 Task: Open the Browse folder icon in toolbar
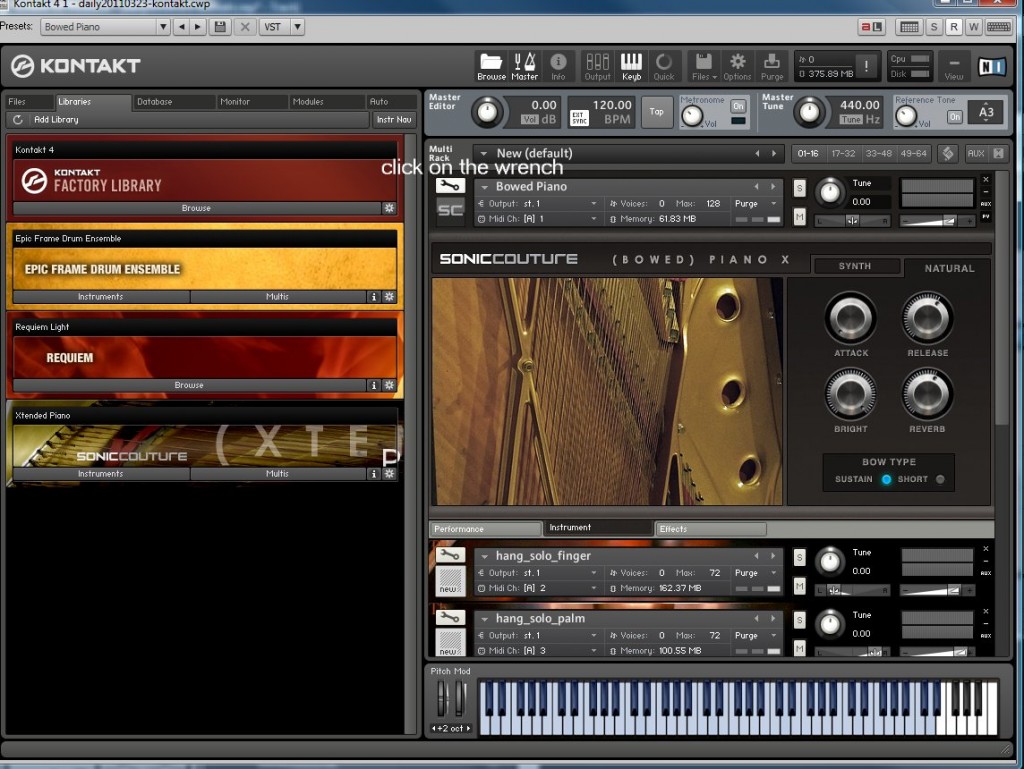(491, 66)
